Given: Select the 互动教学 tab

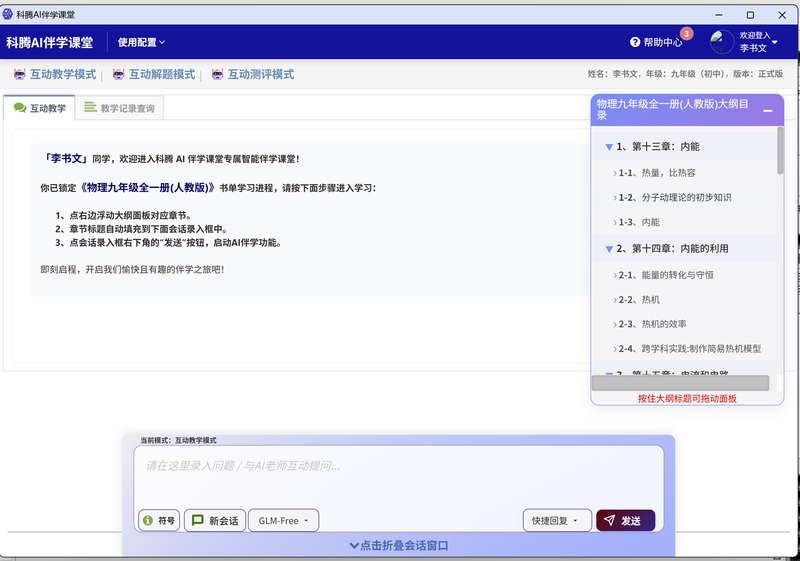Looking at the screenshot, I should click(x=40, y=108).
